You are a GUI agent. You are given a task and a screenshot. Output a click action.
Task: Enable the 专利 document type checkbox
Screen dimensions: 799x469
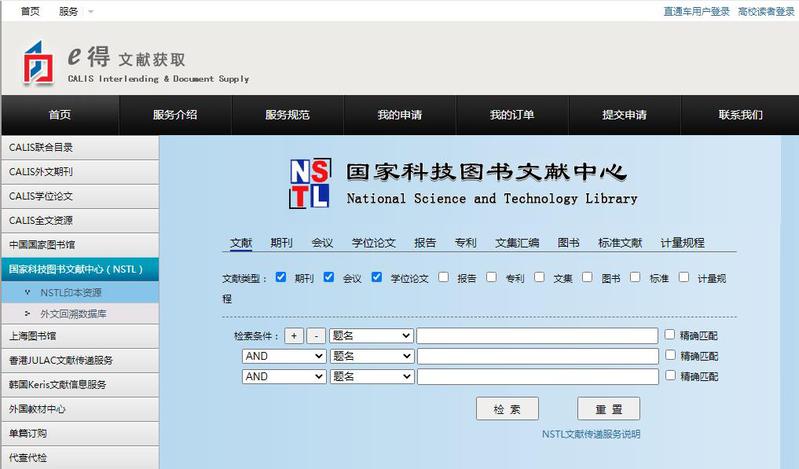[x=492, y=277]
